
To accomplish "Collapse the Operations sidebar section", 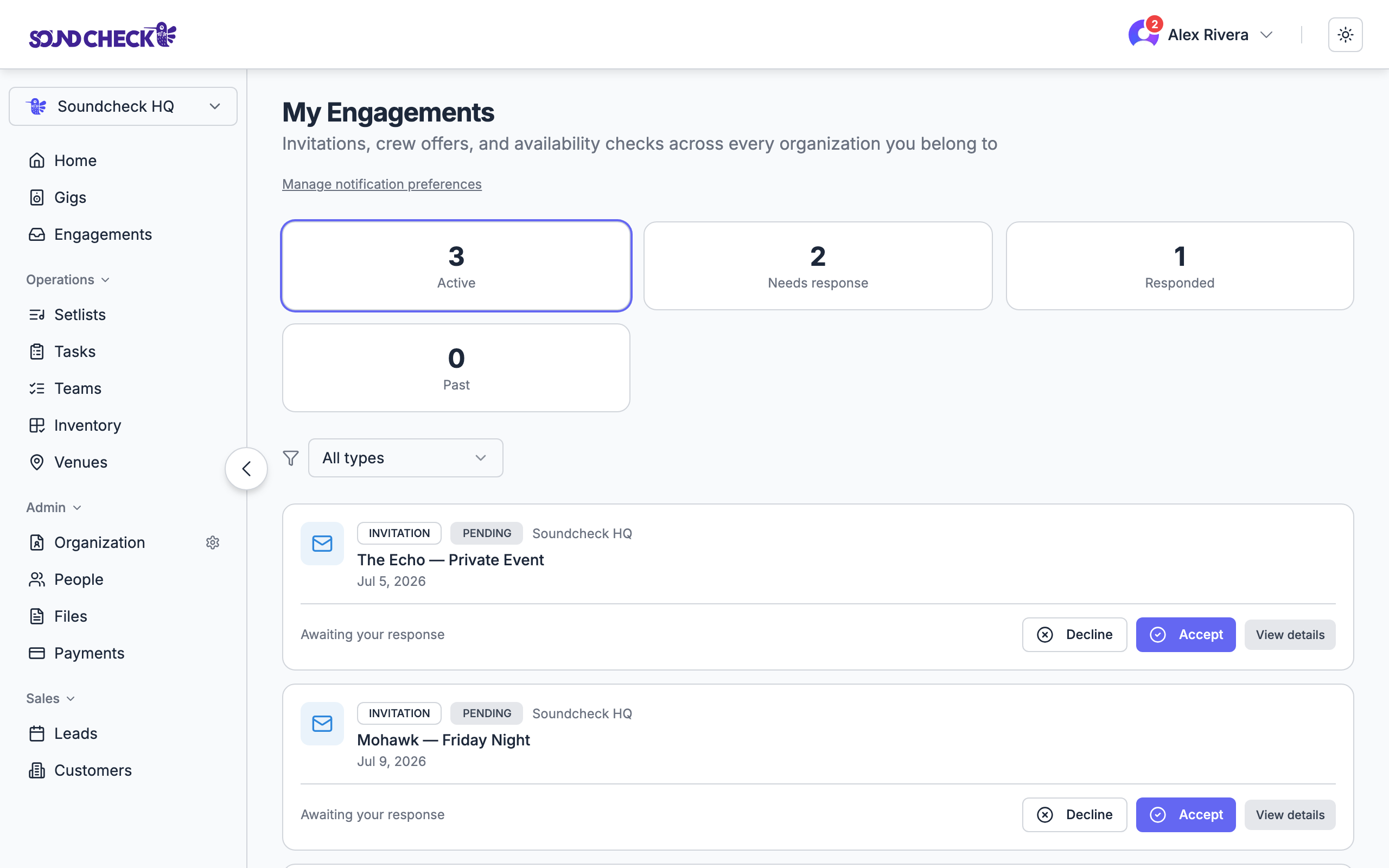I will [x=68, y=279].
